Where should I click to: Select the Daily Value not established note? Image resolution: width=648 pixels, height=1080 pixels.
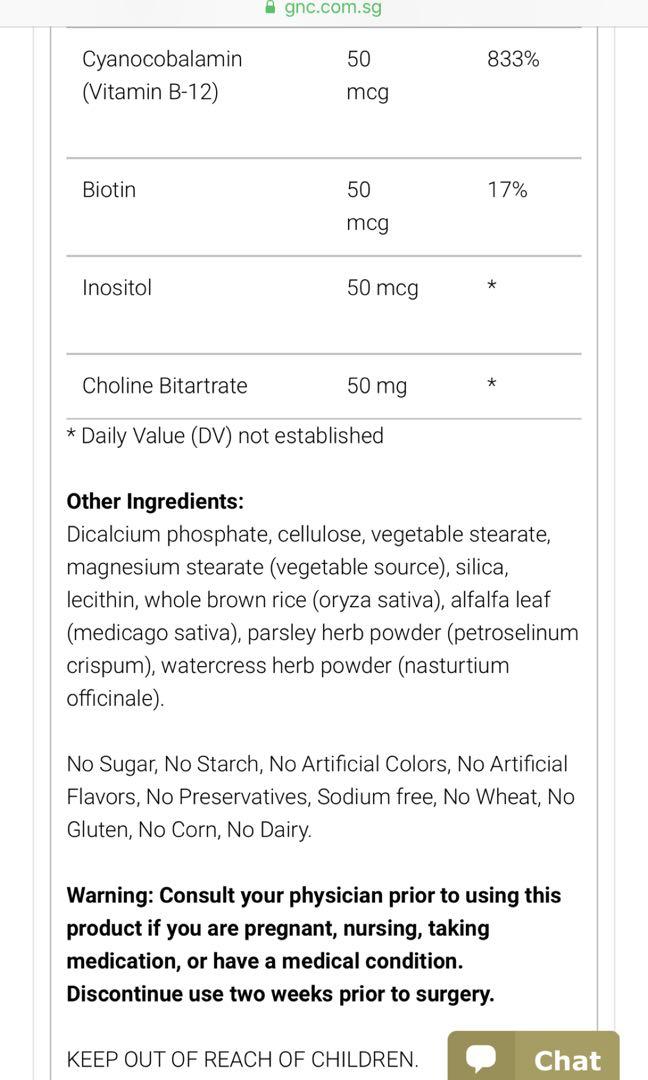[x=224, y=435]
